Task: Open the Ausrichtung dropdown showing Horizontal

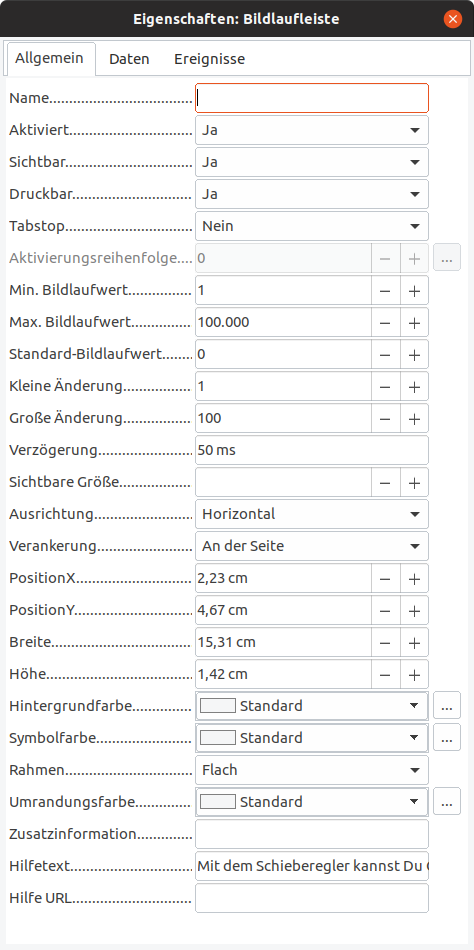Action: 312,514
